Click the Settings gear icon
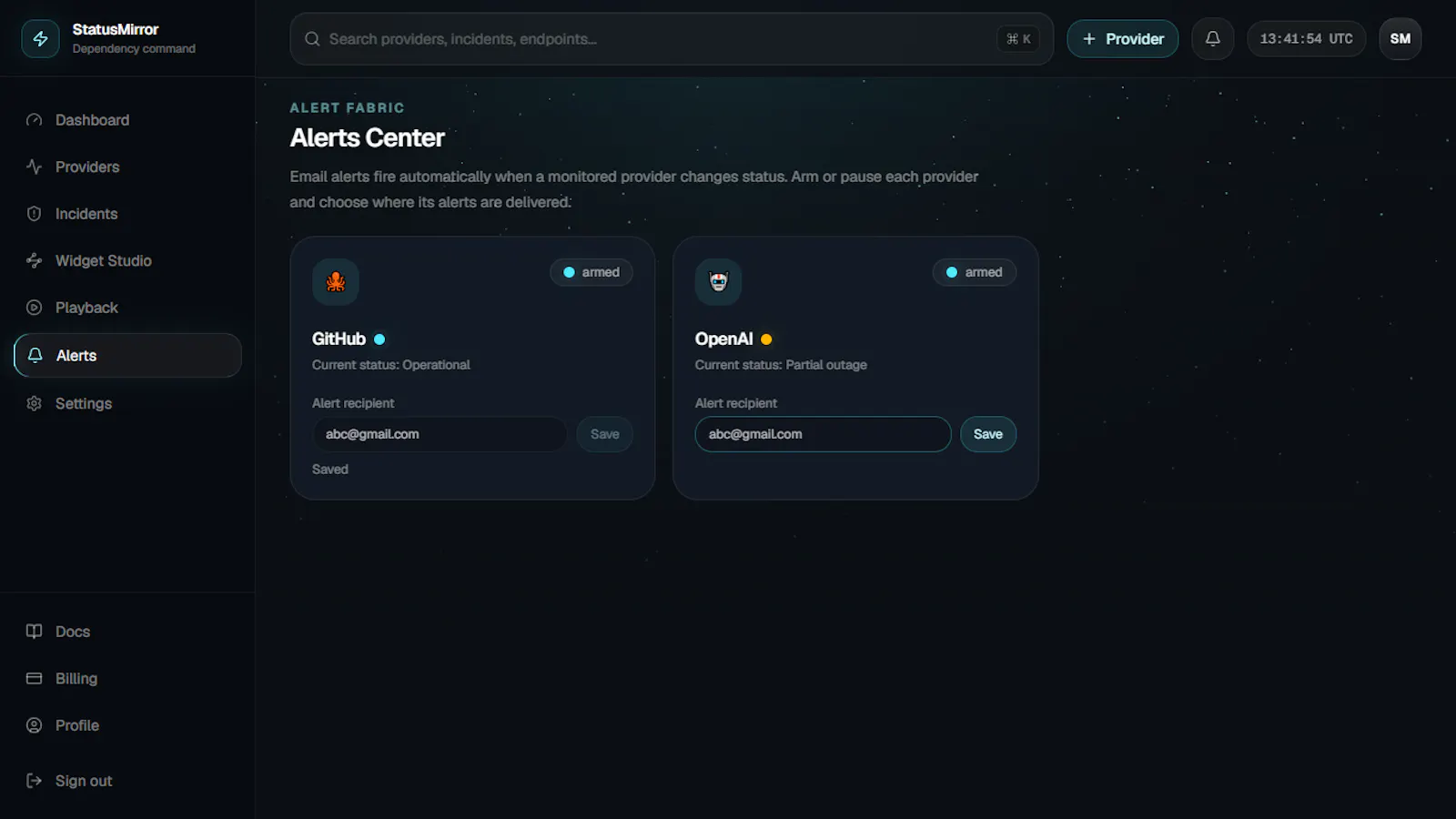 coord(35,403)
